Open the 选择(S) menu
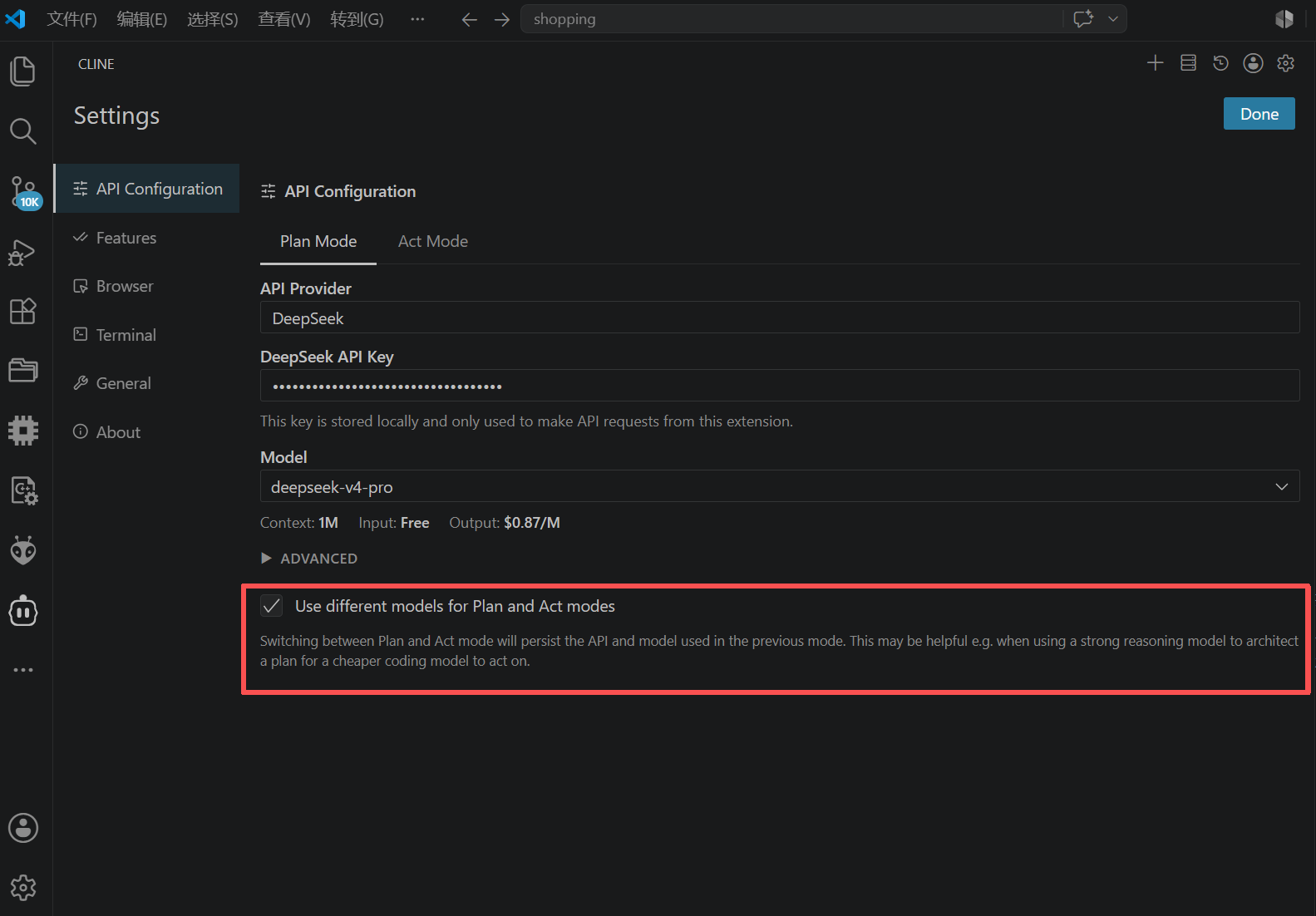The height and width of the screenshot is (916, 1316). pos(213,19)
